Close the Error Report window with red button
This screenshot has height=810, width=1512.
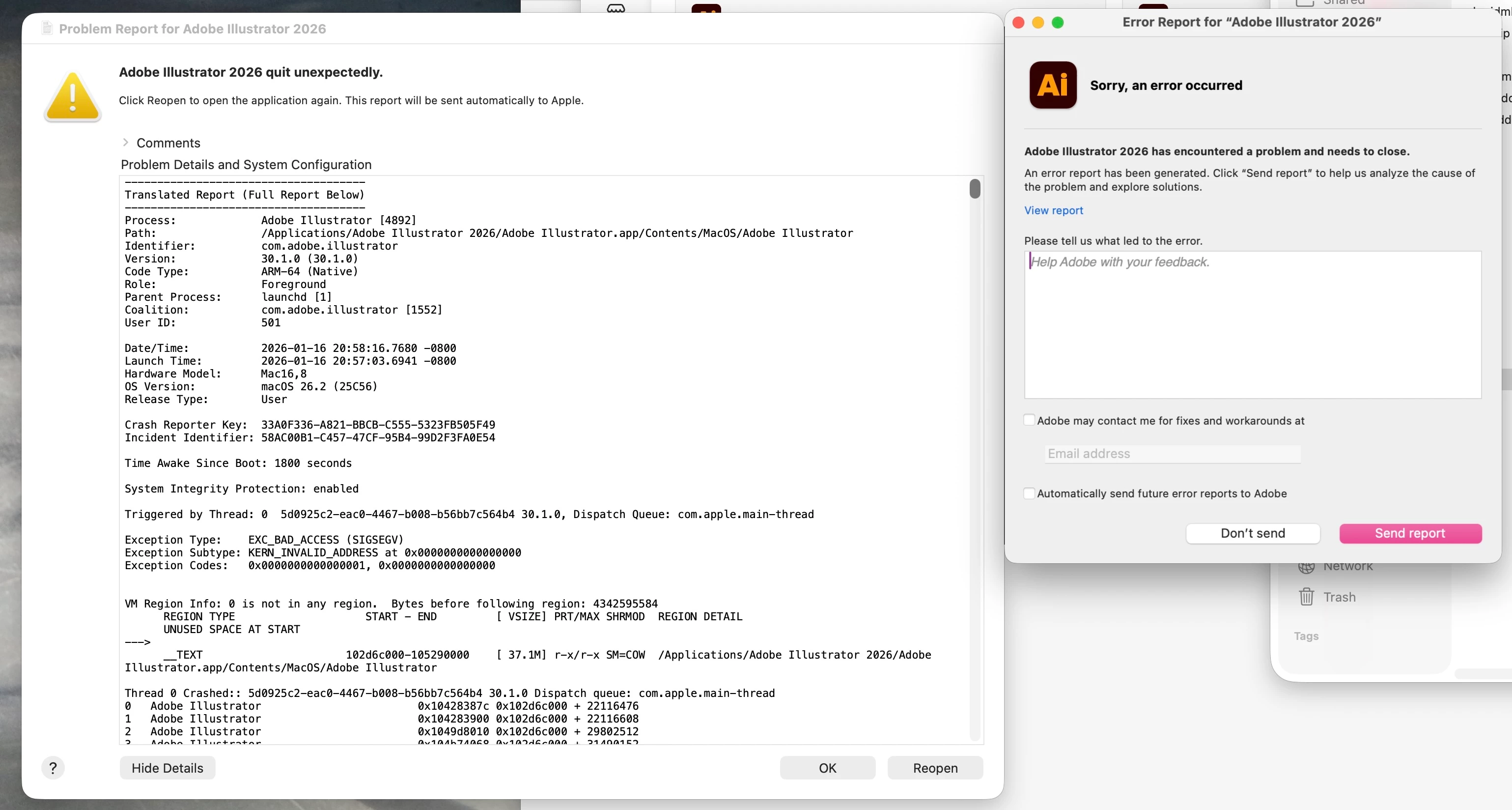coord(1019,22)
